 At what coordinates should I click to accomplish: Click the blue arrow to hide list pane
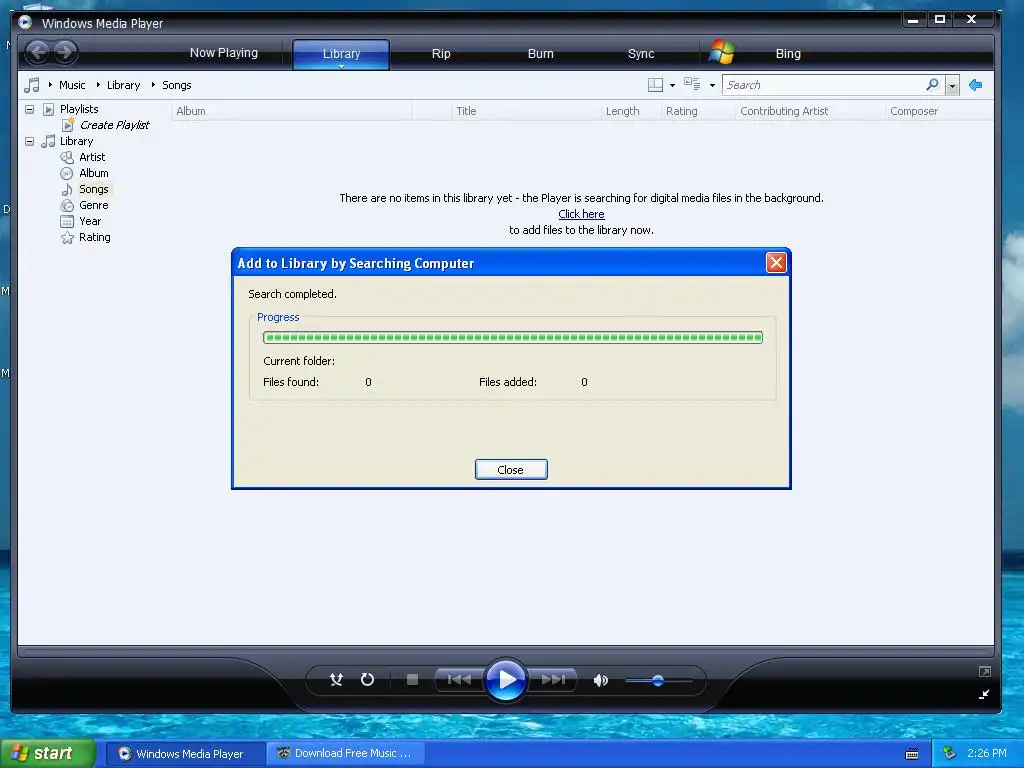(976, 85)
